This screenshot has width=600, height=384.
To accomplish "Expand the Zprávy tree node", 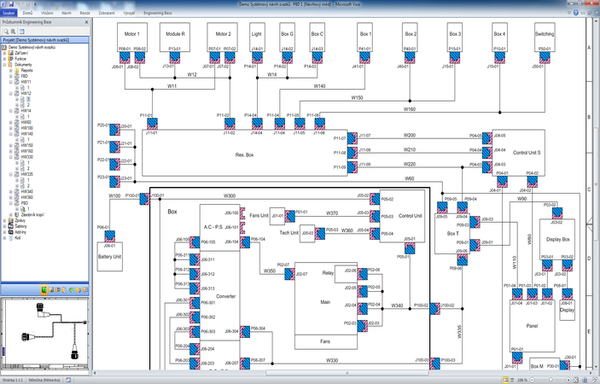I will point(5,220).
